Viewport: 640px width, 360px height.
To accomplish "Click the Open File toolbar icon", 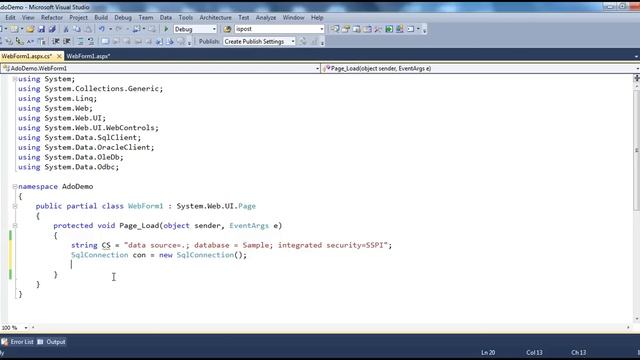I will pyautogui.click(x=30, y=29).
